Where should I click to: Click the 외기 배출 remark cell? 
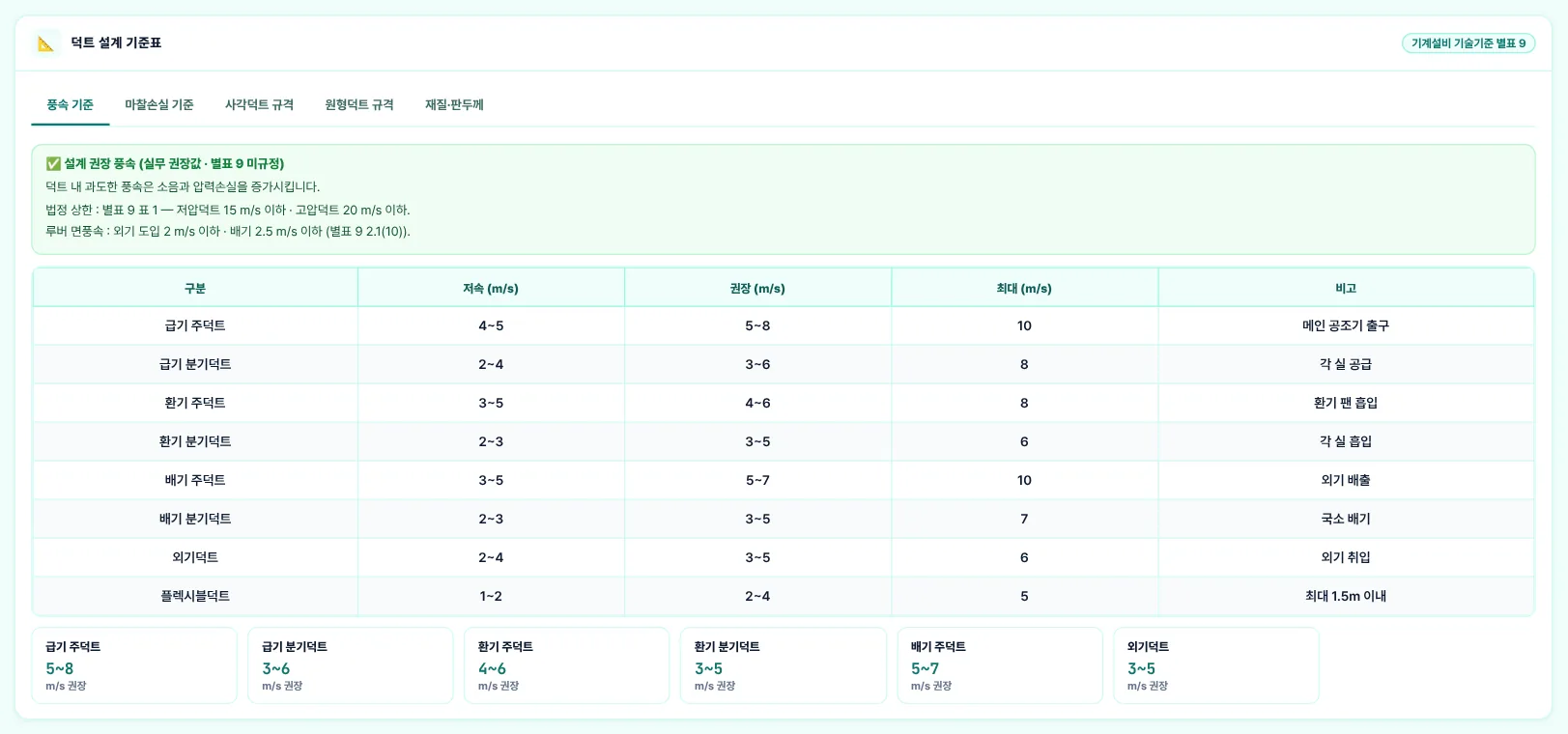[x=1346, y=481]
